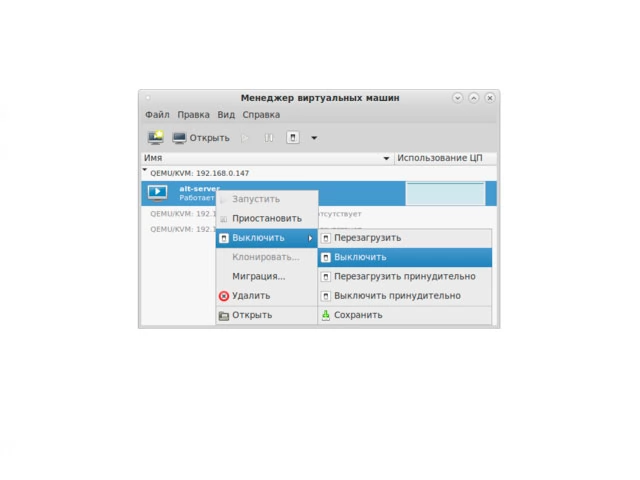Choose Приостановить from context menu
The width and height of the screenshot is (640, 480).
(267, 218)
